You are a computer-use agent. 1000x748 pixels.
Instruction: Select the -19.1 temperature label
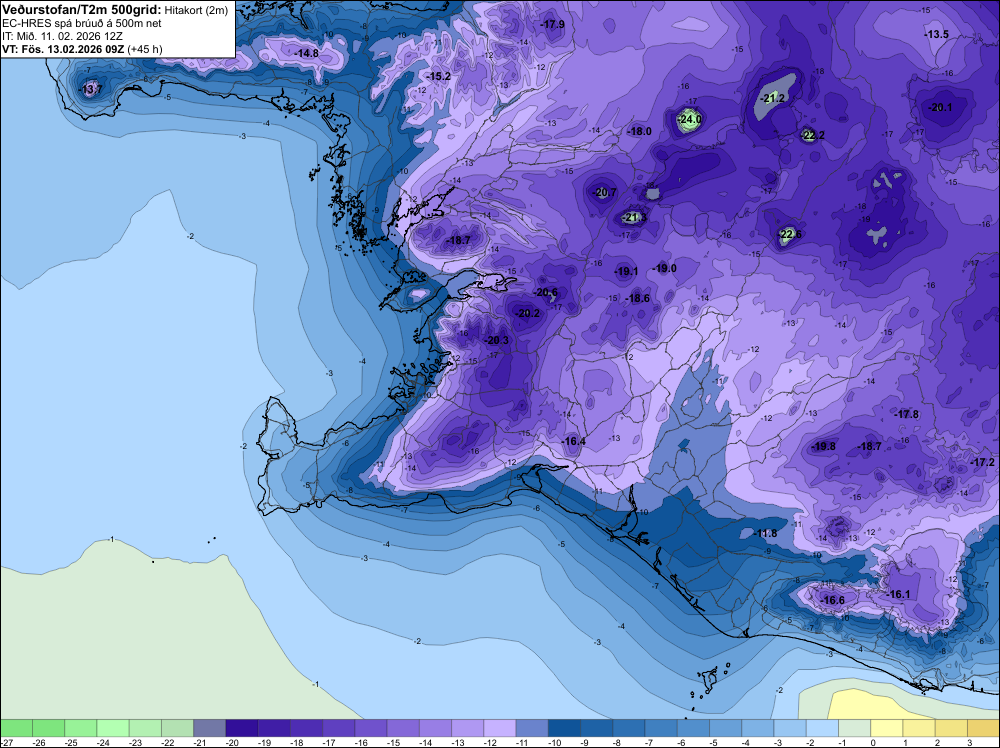pos(626,272)
